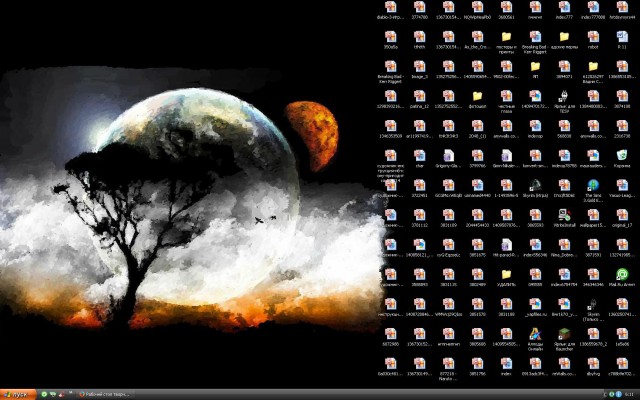The height and width of the screenshot is (400, 640).
Task: Open the постеры и принты folder
Action: [x=506, y=37]
